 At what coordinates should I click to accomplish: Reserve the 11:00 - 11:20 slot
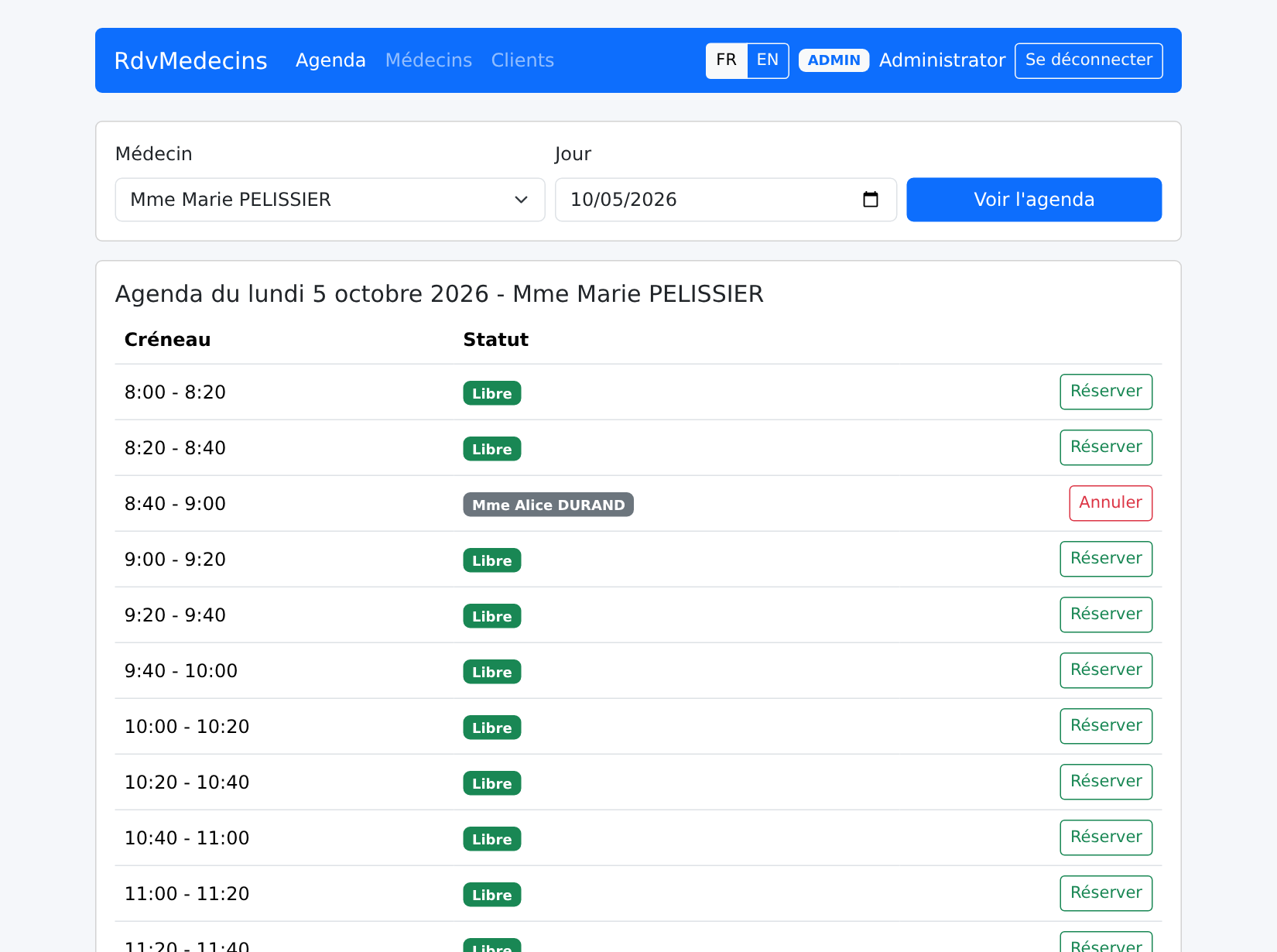coord(1106,893)
